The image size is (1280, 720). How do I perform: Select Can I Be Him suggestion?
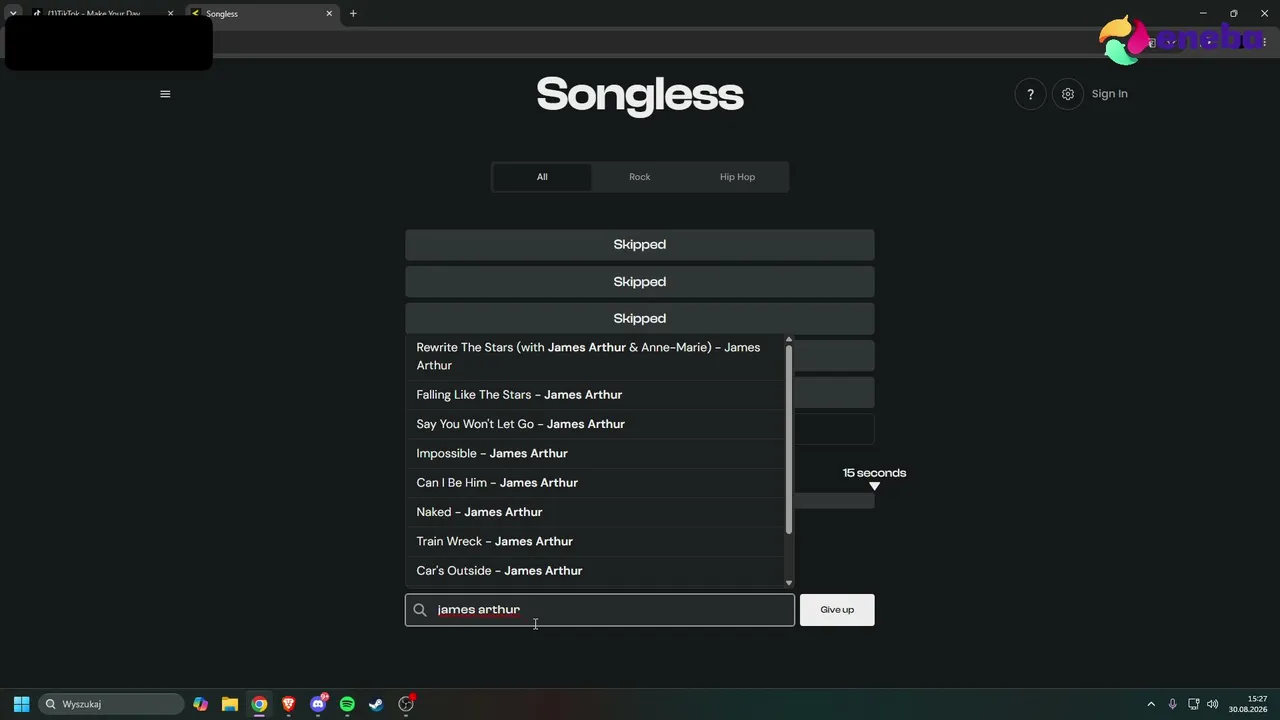[595, 483]
